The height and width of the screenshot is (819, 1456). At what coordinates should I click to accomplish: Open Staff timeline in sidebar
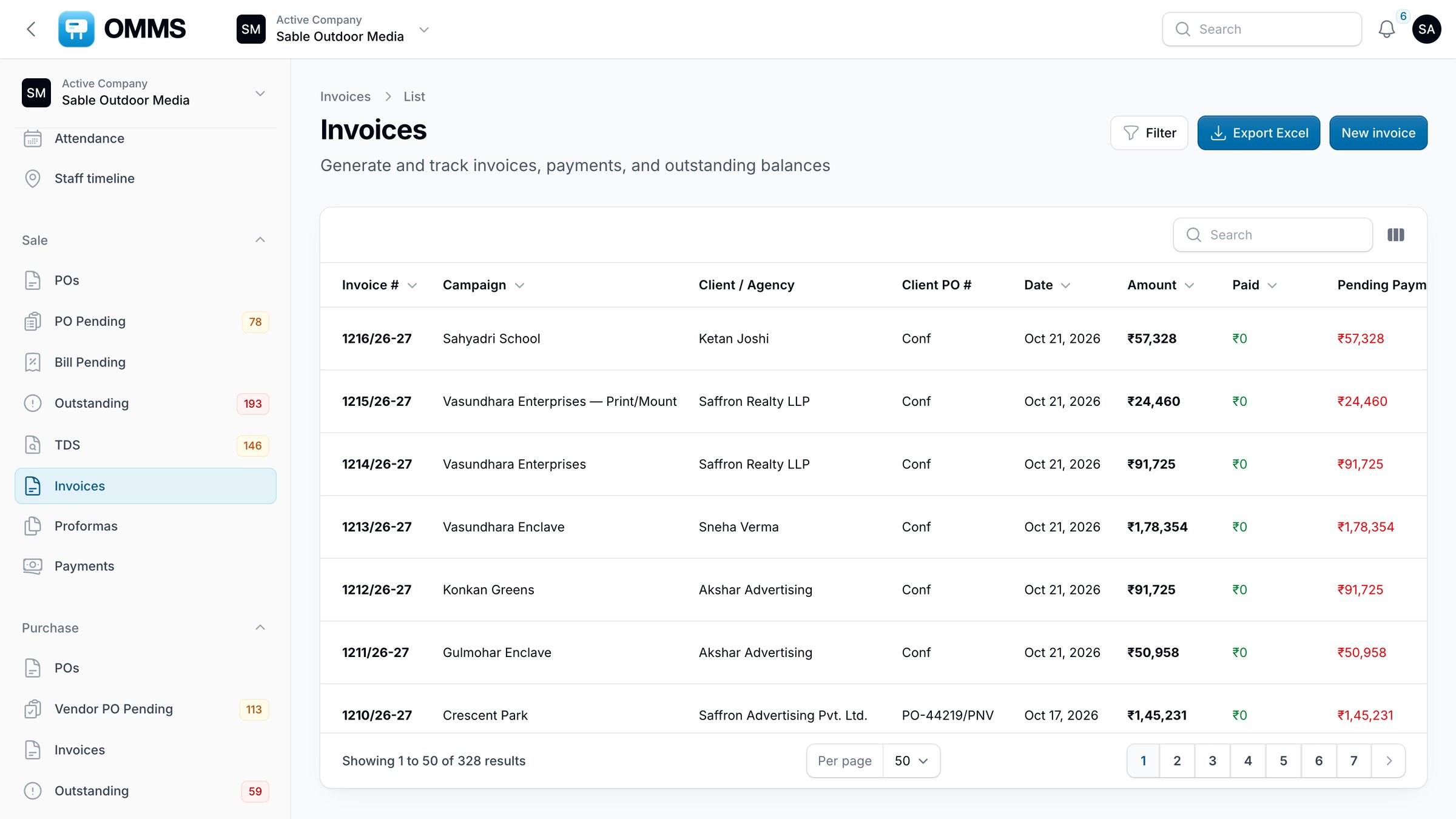pos(145,178)
